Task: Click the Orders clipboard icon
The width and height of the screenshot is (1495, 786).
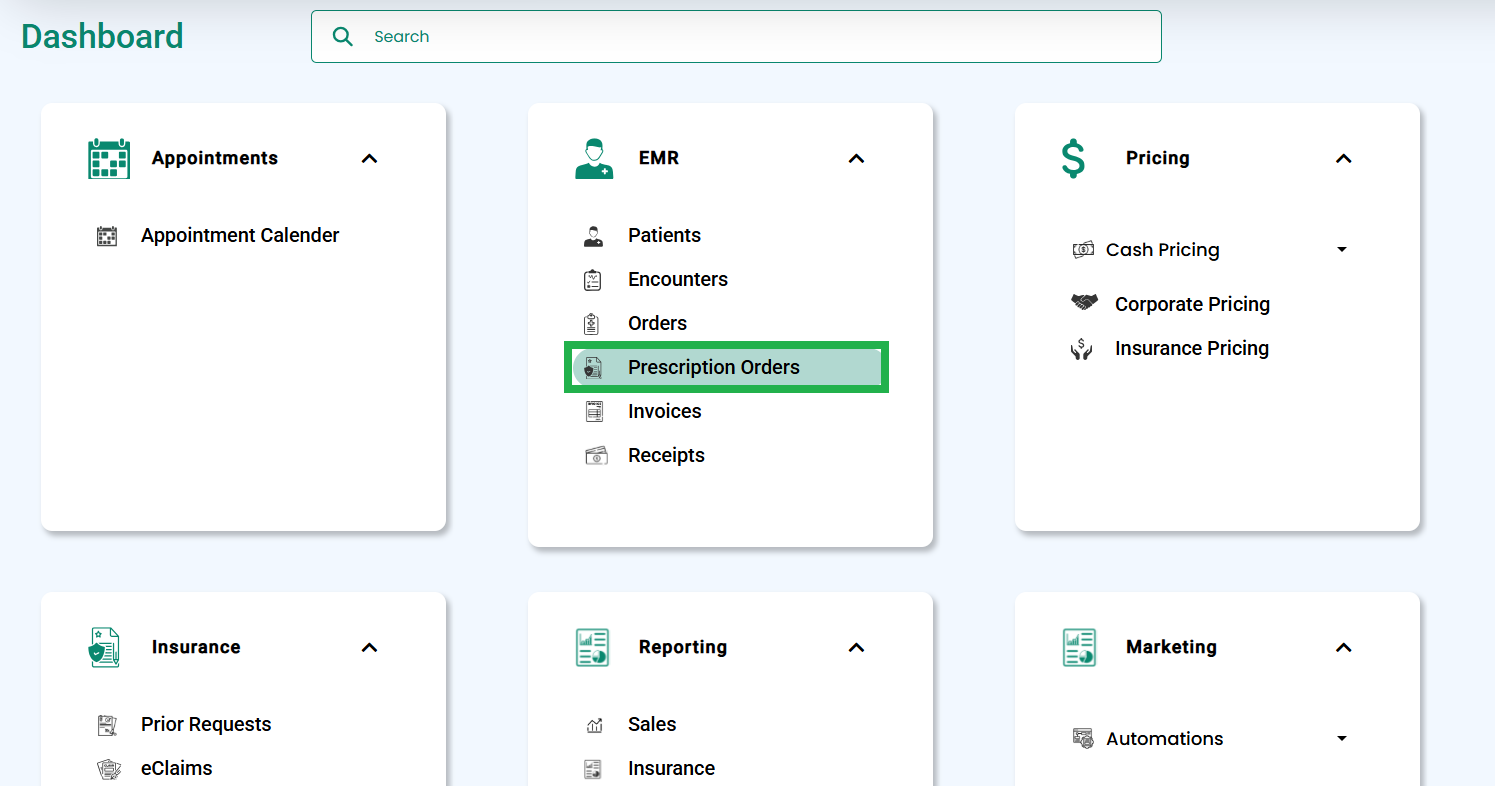Action: pyautogui.click(x=592, y=324)
